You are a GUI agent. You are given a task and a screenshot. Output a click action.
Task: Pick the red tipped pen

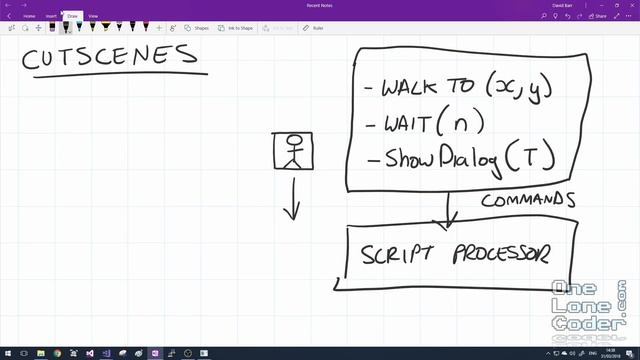(x=146, y=27)
